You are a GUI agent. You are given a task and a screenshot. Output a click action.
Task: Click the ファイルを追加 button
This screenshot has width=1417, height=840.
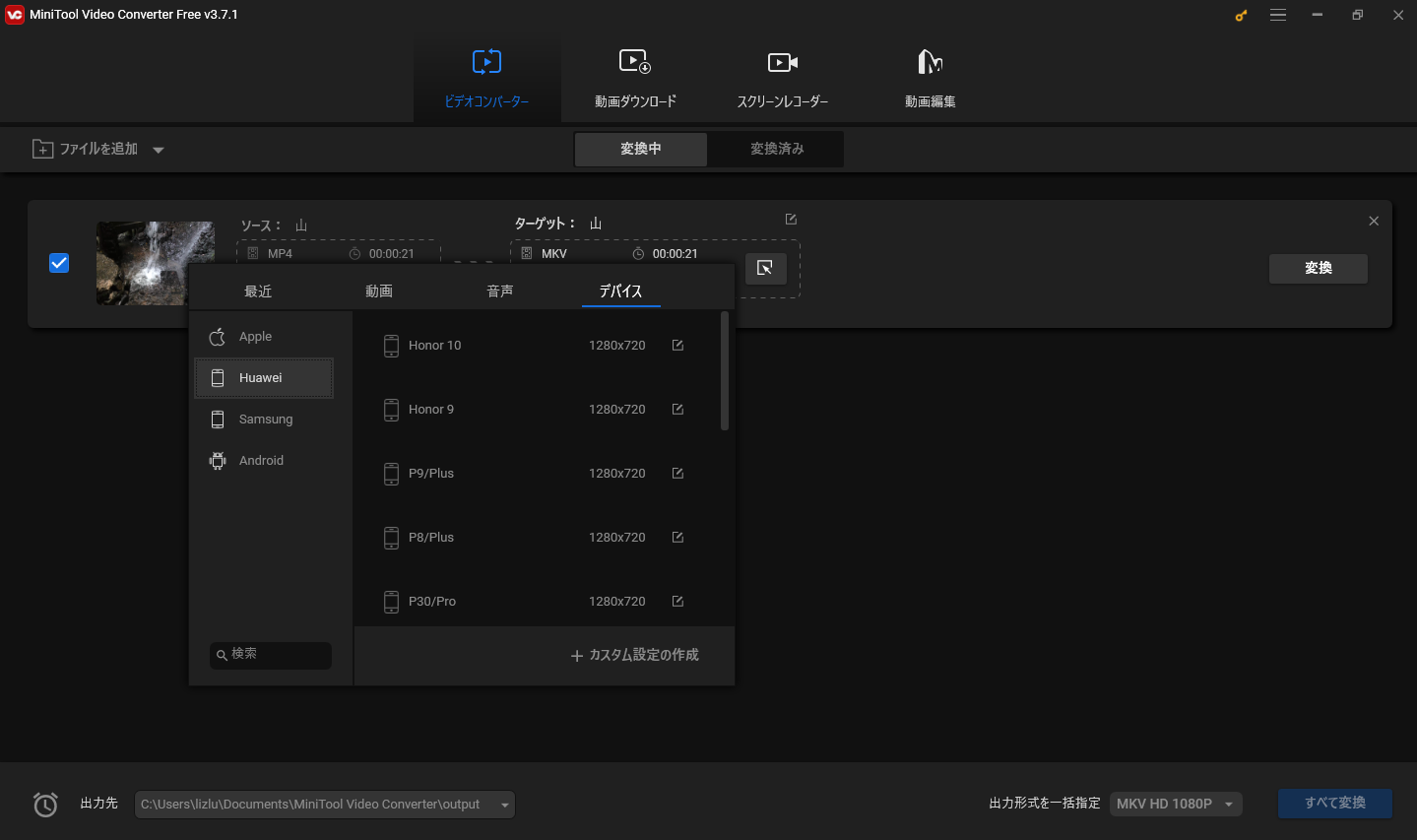coord(86,149)
